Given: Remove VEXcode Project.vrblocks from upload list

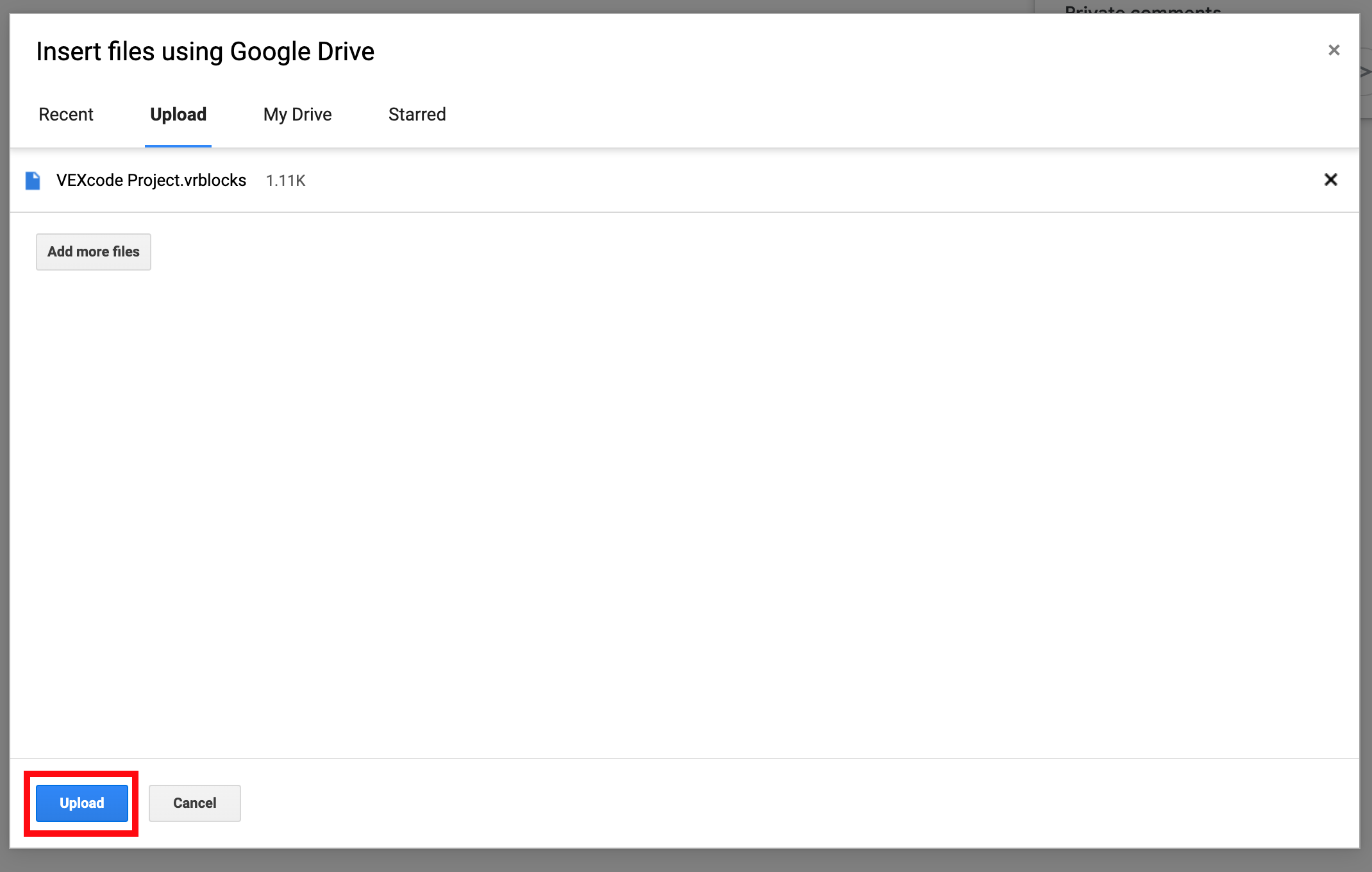Looking at the screenshot, I should [x=1330, y=180].
